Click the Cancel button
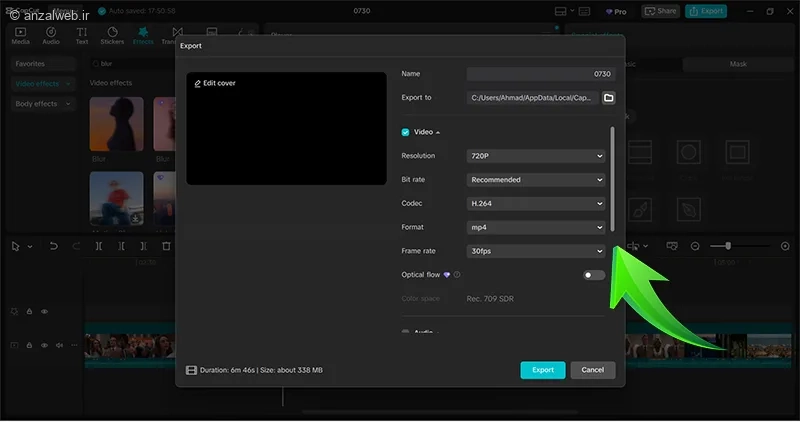 (592, 370)
